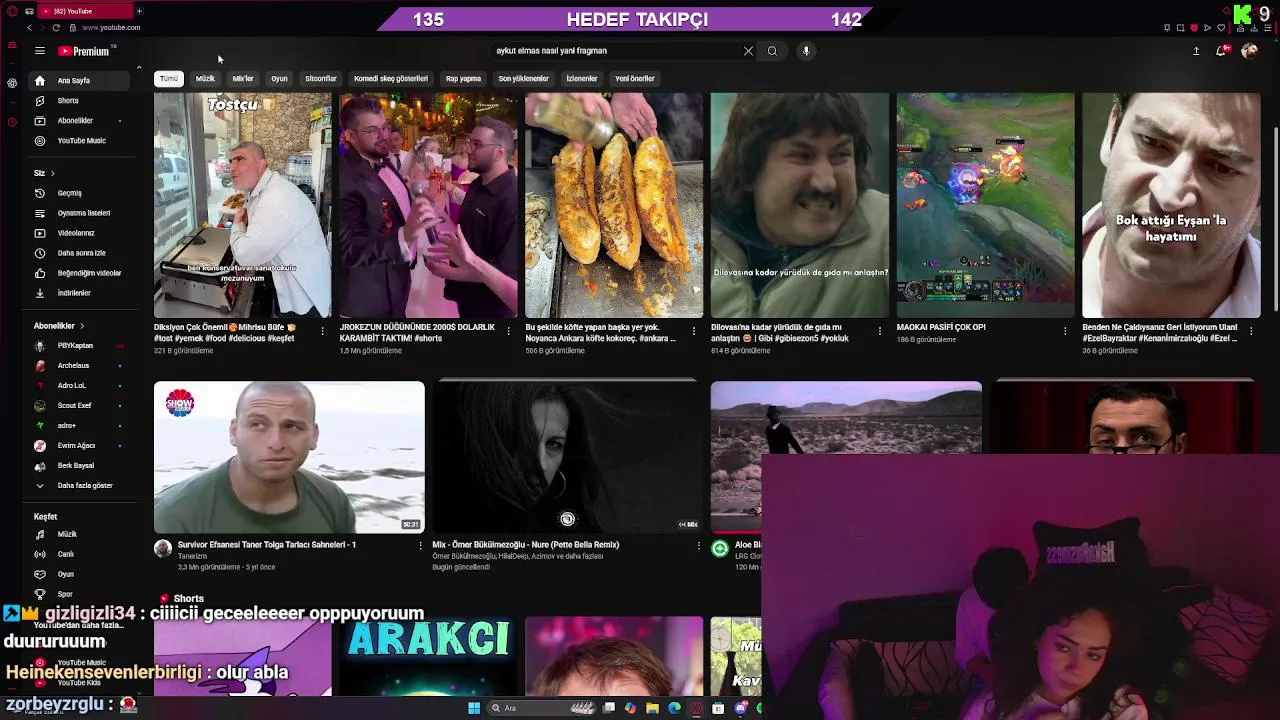Play the Ezel Bayraktar short thumbnail
1280x720 pixels.
click(x=1171, y=206)
